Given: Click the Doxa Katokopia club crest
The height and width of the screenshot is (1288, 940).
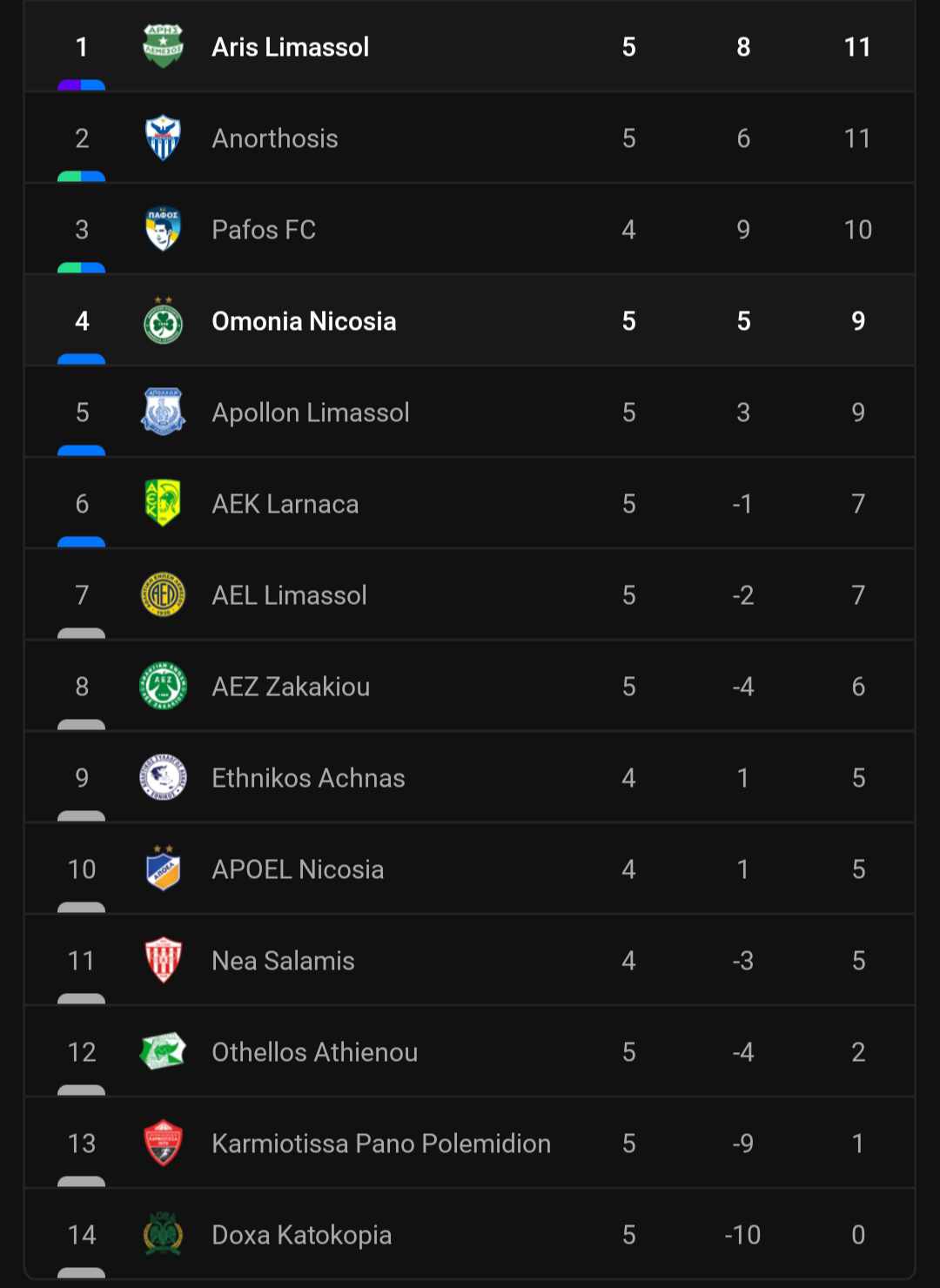Looking at the screenshot, I should 163,1234.
